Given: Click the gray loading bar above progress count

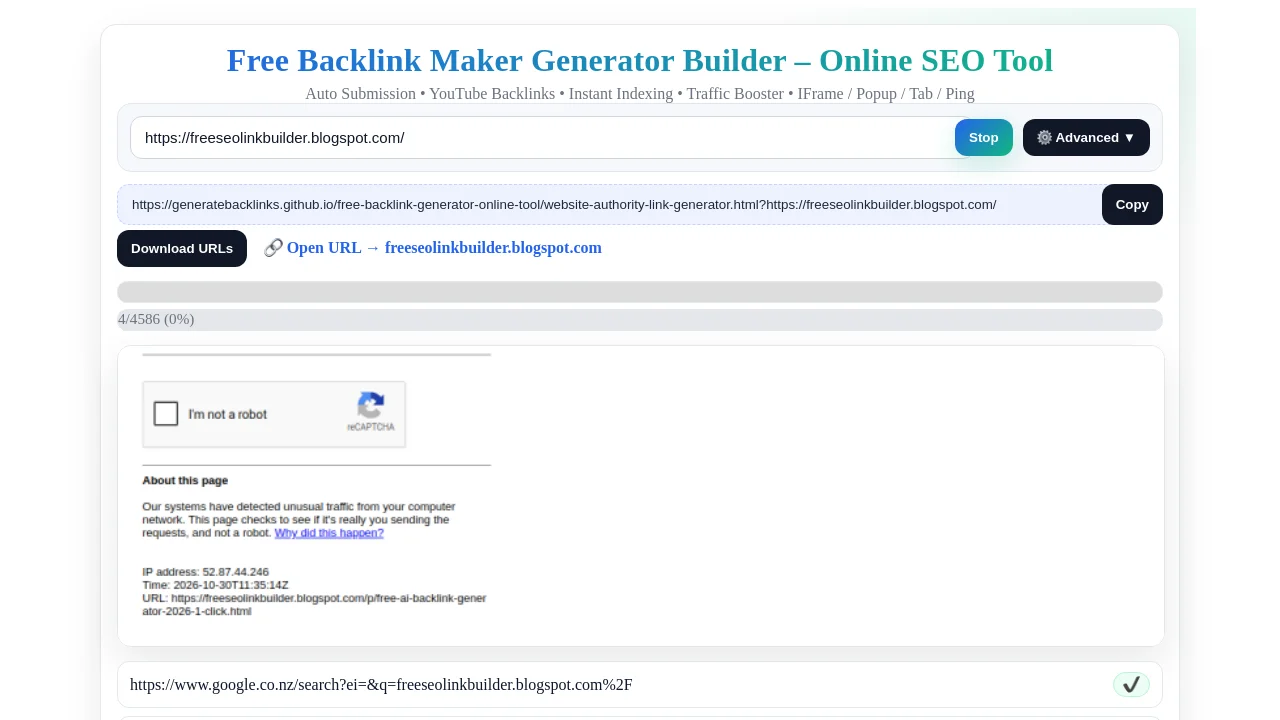Looking at the screenshot, I should pyautogui.click(x=640, y=292).
